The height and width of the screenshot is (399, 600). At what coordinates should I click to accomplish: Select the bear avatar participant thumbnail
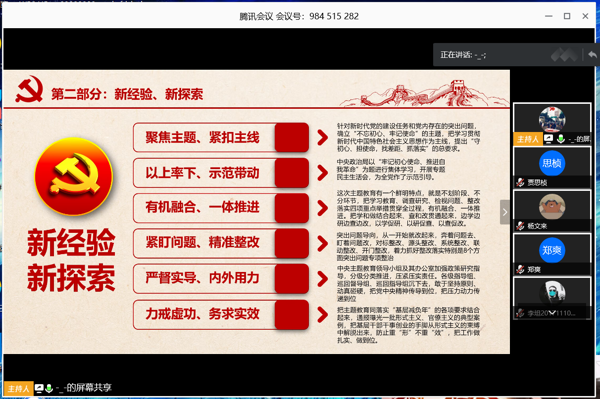(552, 207)
